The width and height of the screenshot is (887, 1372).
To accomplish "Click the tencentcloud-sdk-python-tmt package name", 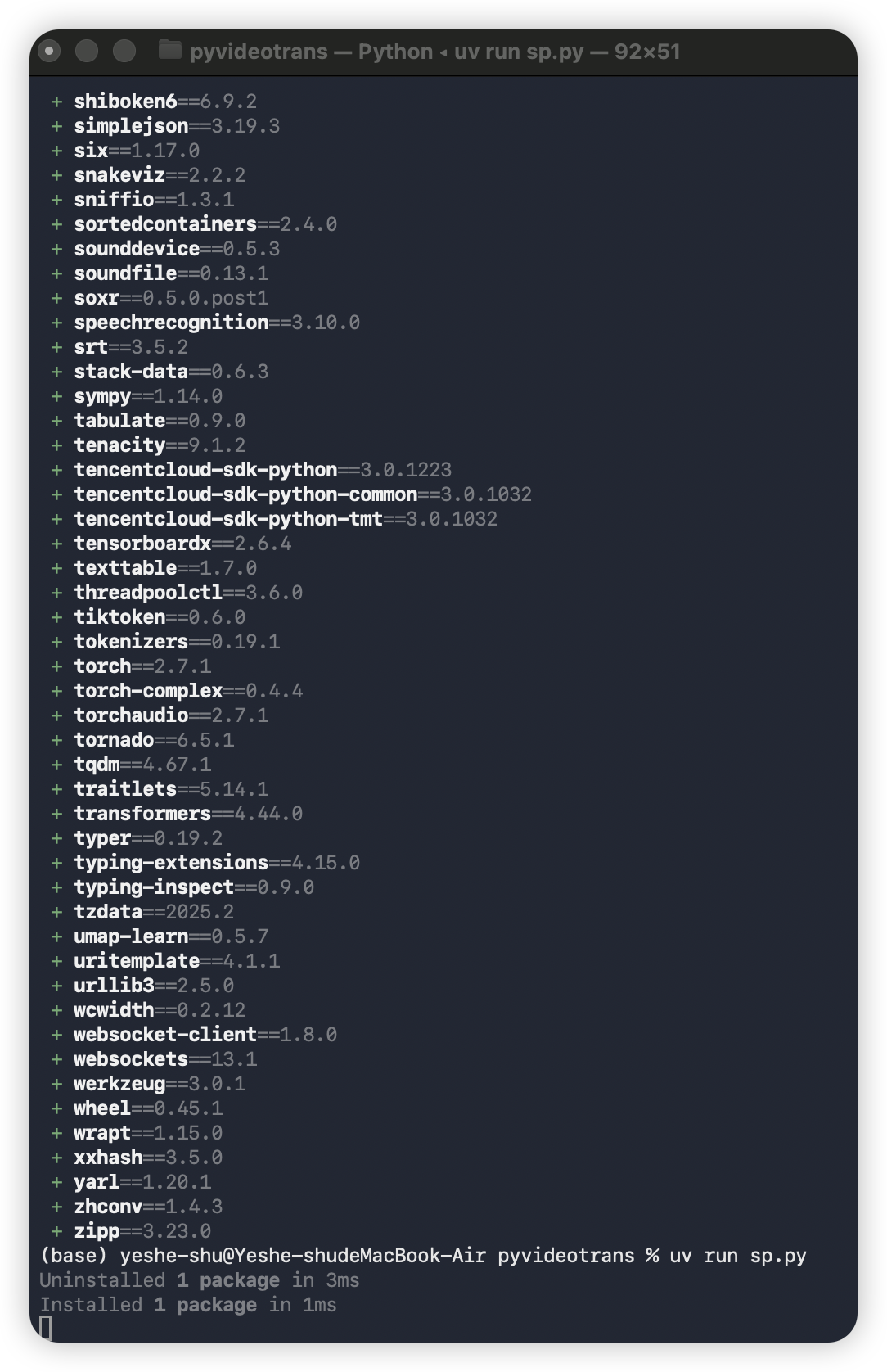I will tap(228, 519).
